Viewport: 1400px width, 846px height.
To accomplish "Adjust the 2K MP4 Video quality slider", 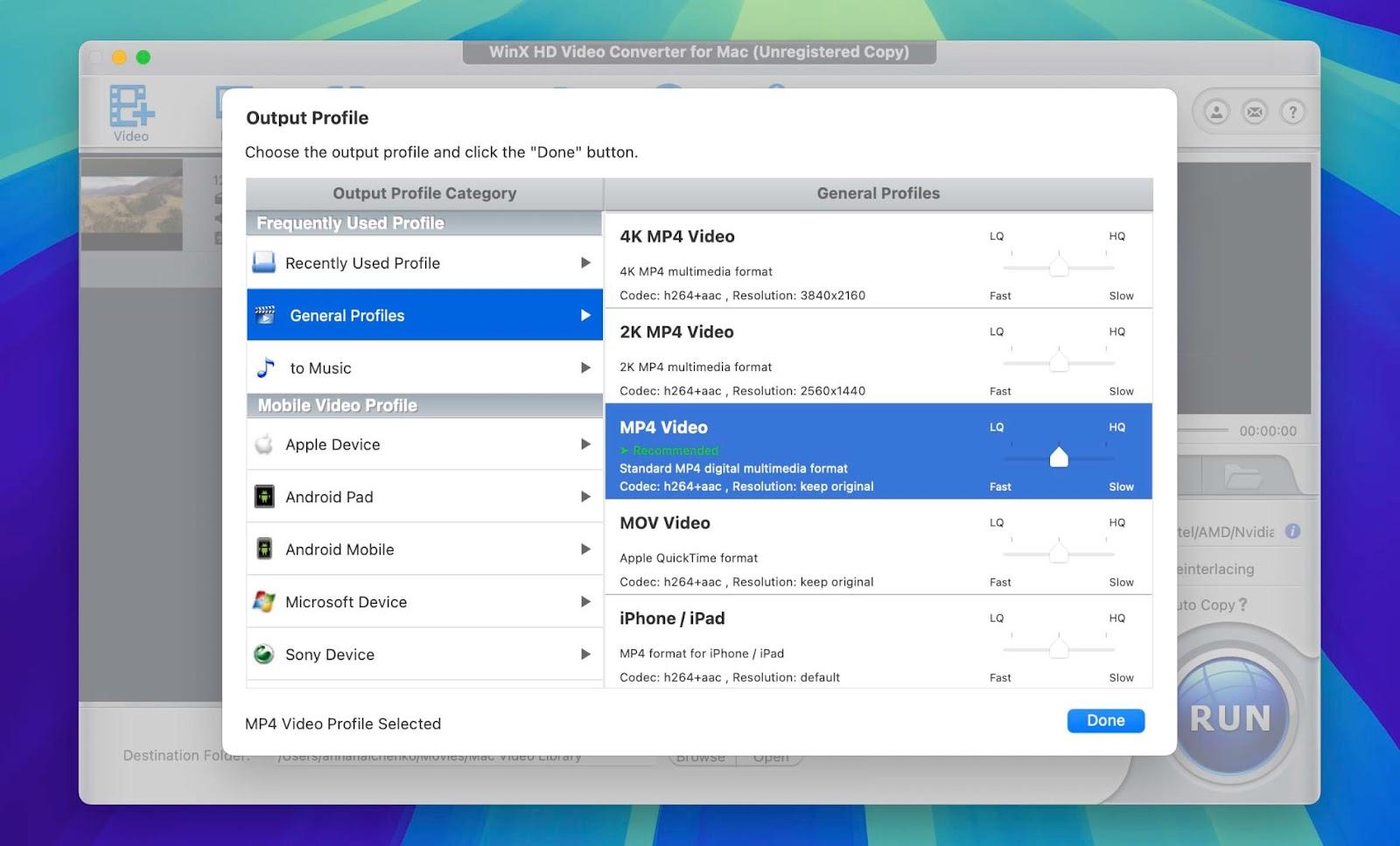I will tap(1059, 361).
